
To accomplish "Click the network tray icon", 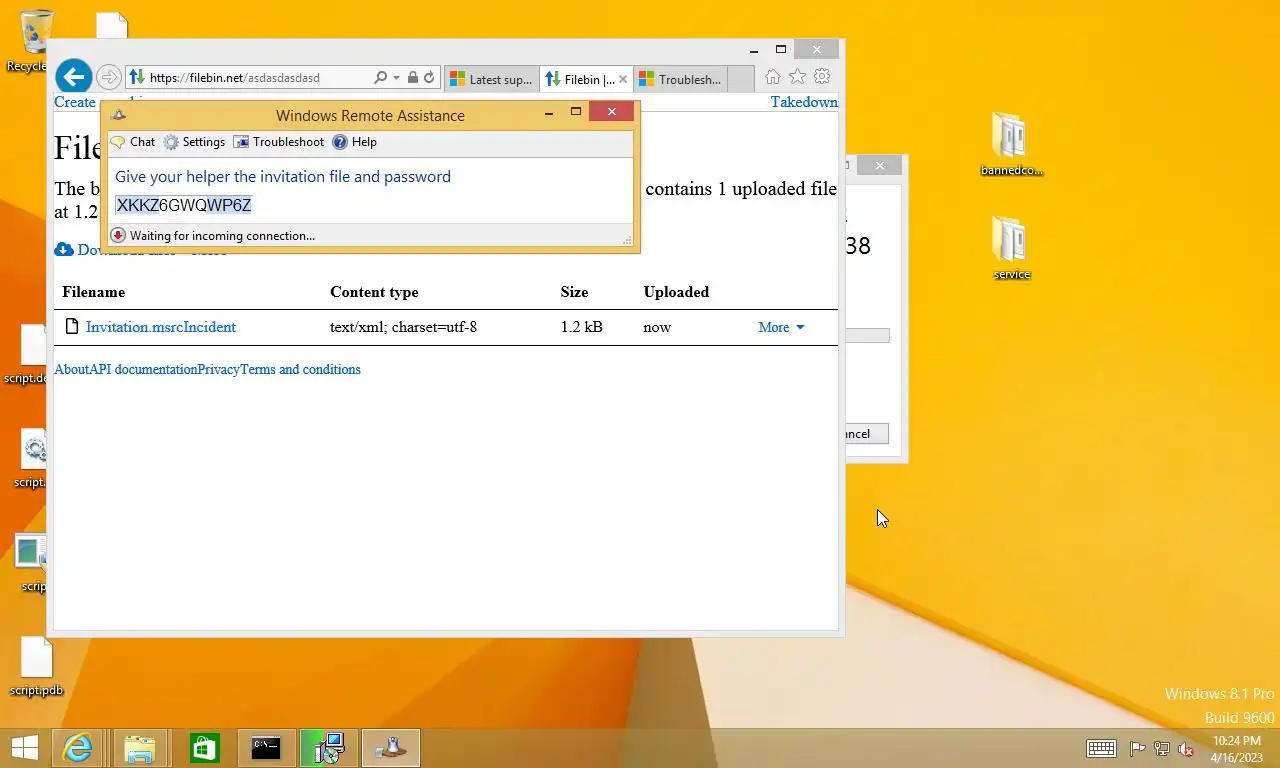I will 1162,748.
